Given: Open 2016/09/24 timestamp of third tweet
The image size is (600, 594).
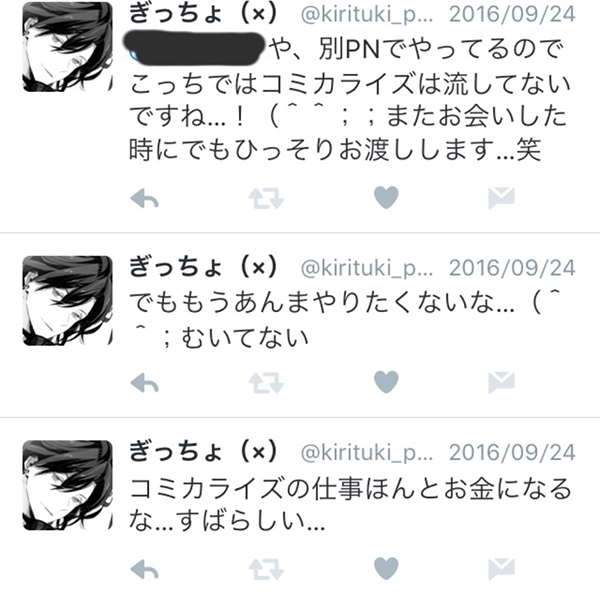Looking at the screenshot, I should tap(512, 452).
